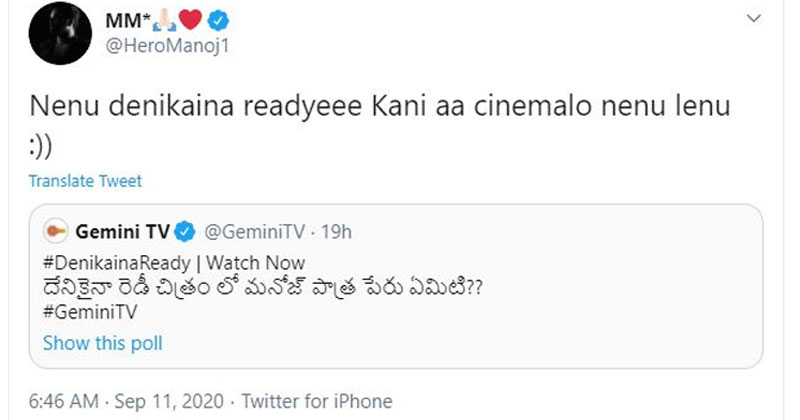Open the Twitter for iPhone source link
The width and height of the screenshot is (800, 420).
tap(320, 401)
